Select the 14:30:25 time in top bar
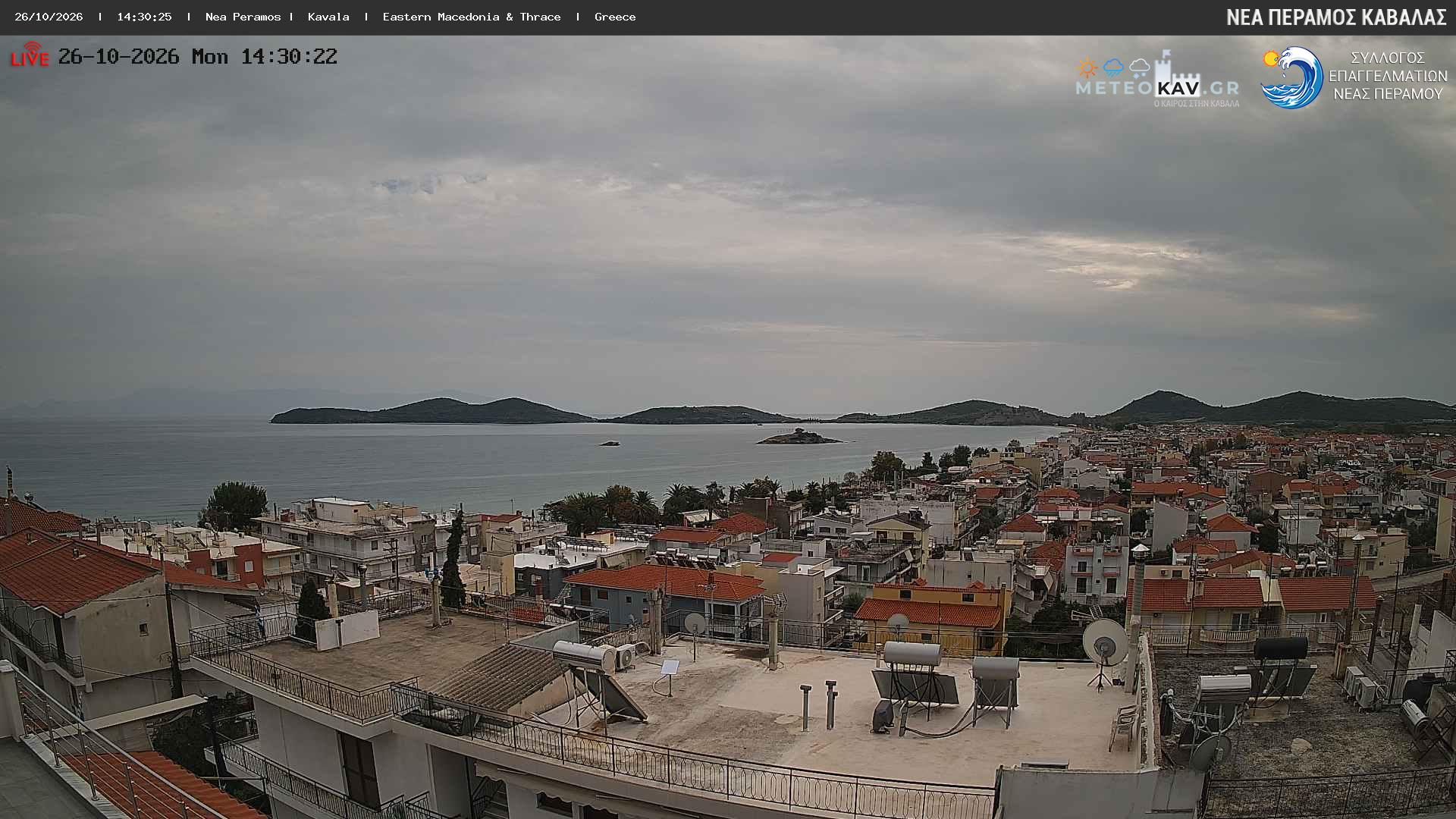1456x819 pixels. (x=144, y=17)
